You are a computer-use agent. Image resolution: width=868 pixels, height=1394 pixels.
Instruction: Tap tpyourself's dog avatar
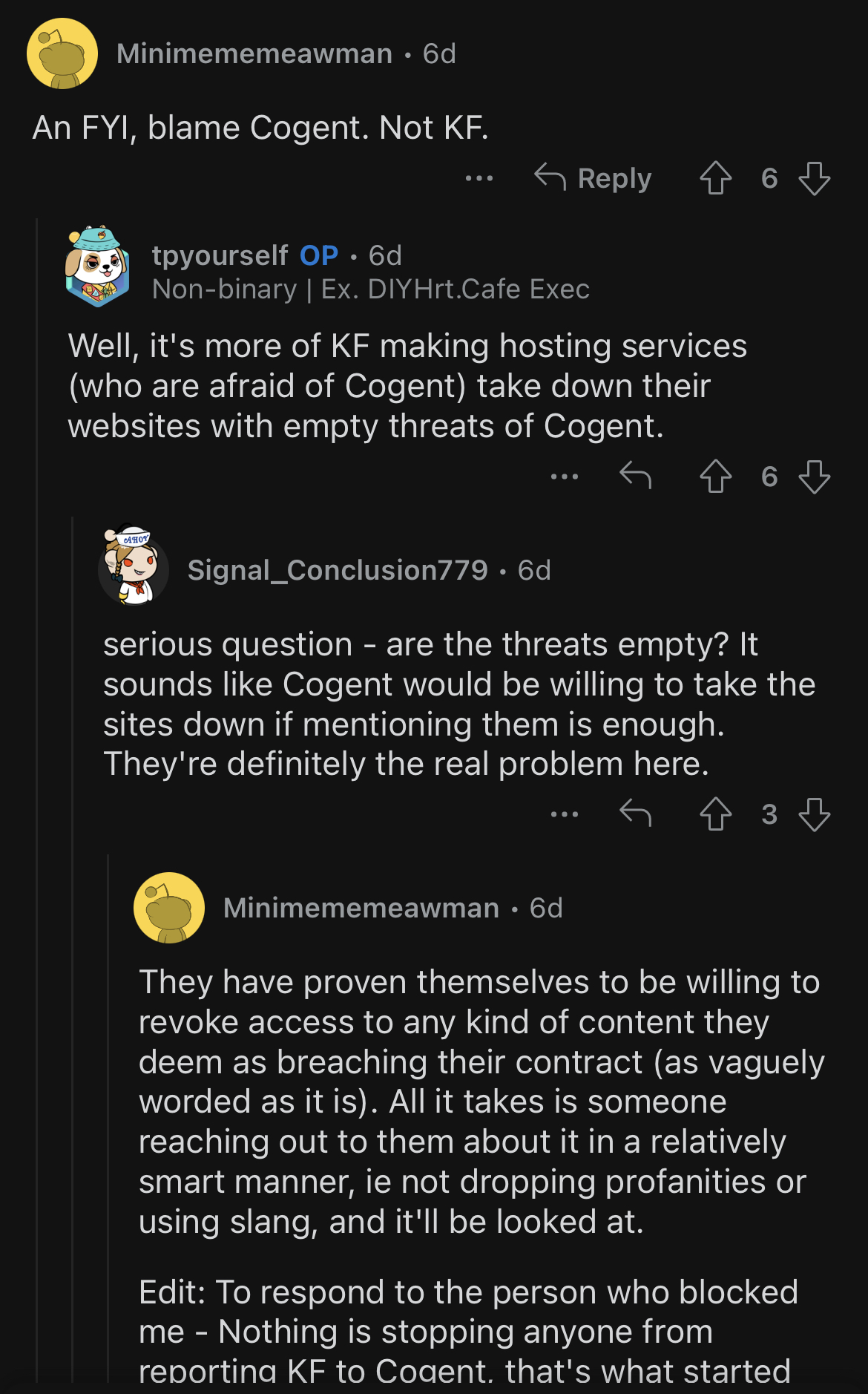[x=98, y=266]
